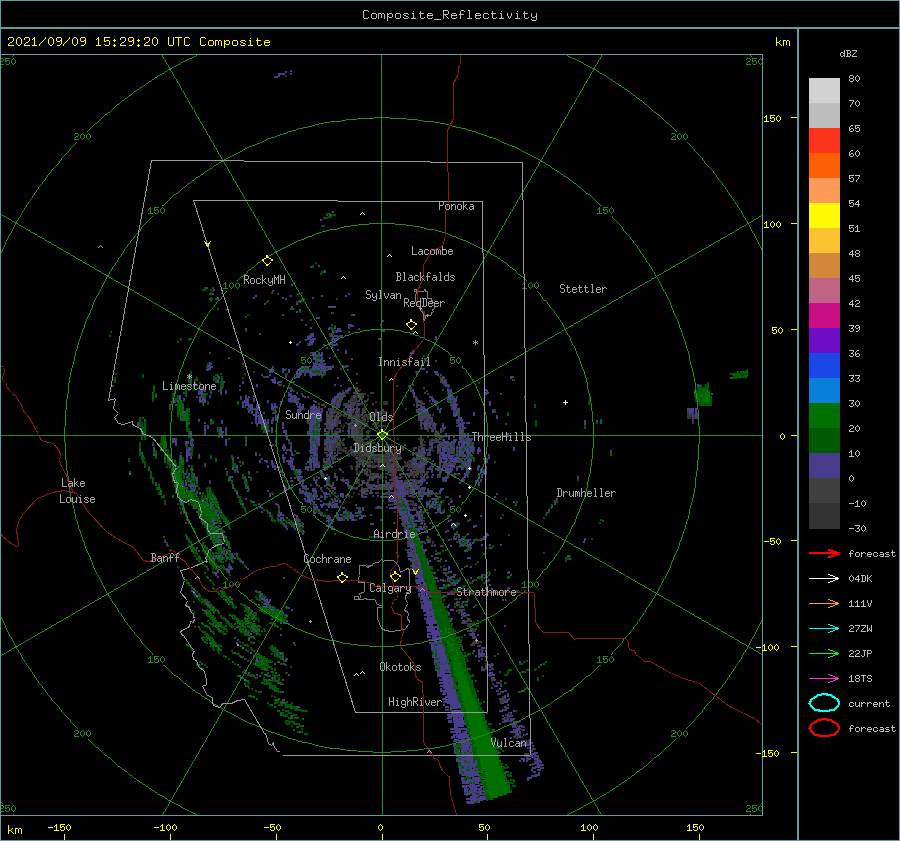Click the Ponoka city label
Image resolution: width=900 pixels, height=841 pixels.
pos(456,206)
